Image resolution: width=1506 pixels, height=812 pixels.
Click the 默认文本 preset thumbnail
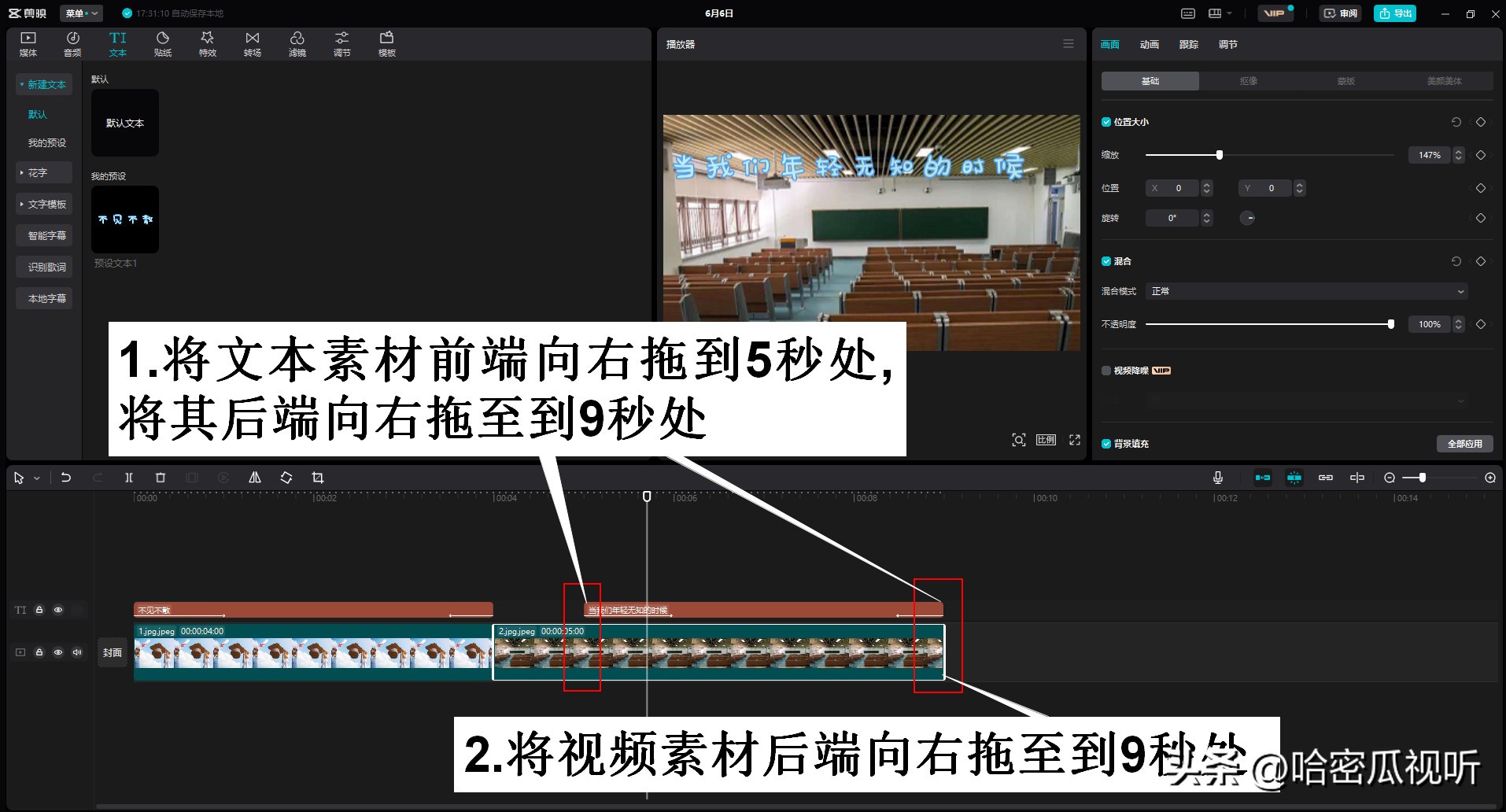point(124,123)
